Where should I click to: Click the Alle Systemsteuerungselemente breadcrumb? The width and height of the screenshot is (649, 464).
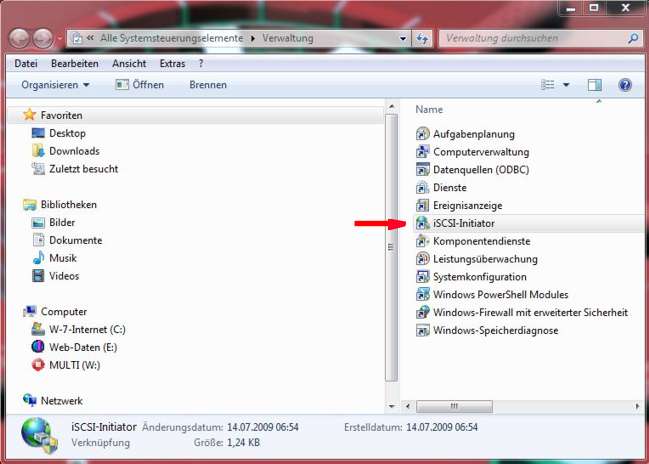click(x=171, y=38)
